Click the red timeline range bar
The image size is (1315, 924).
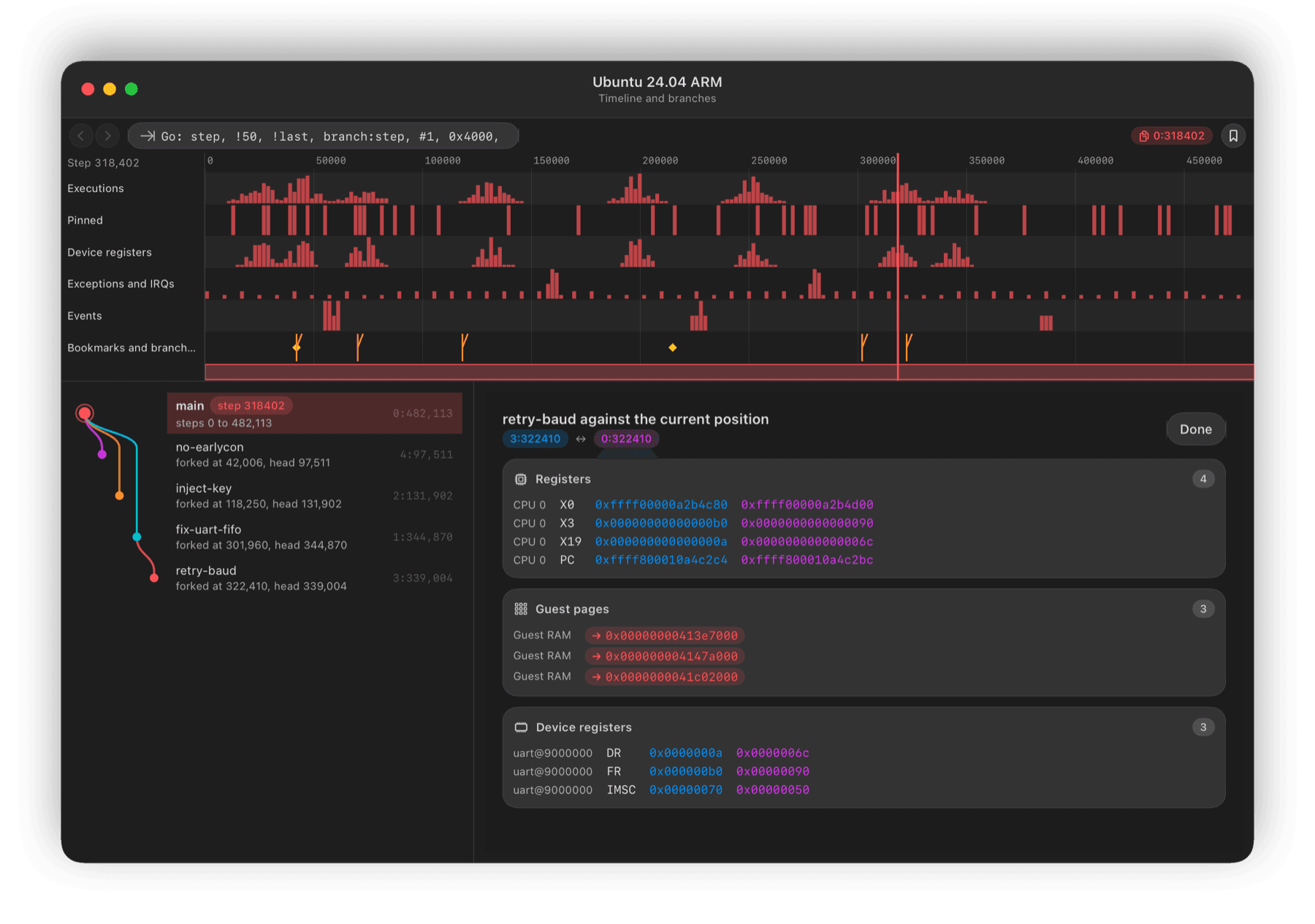729,373
